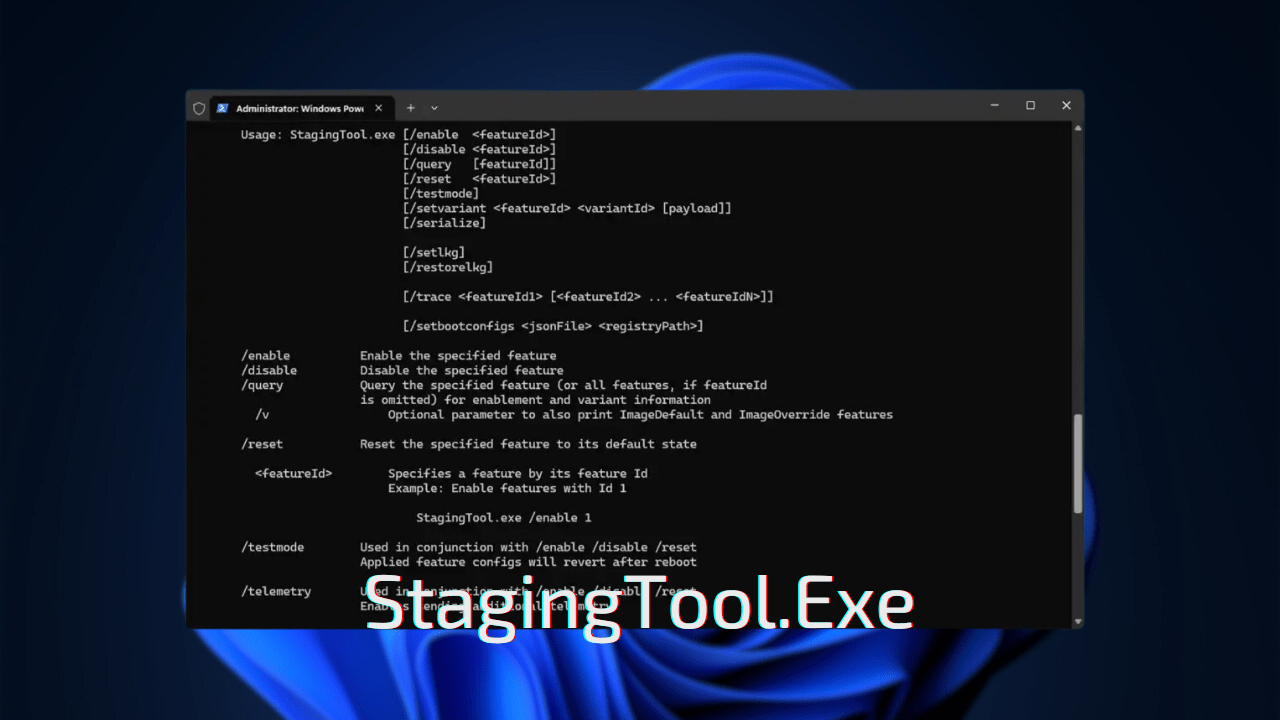Screen dimensions: 1280x720
Task: Click the "[/setlkg]" usage line
Action: 434,252
